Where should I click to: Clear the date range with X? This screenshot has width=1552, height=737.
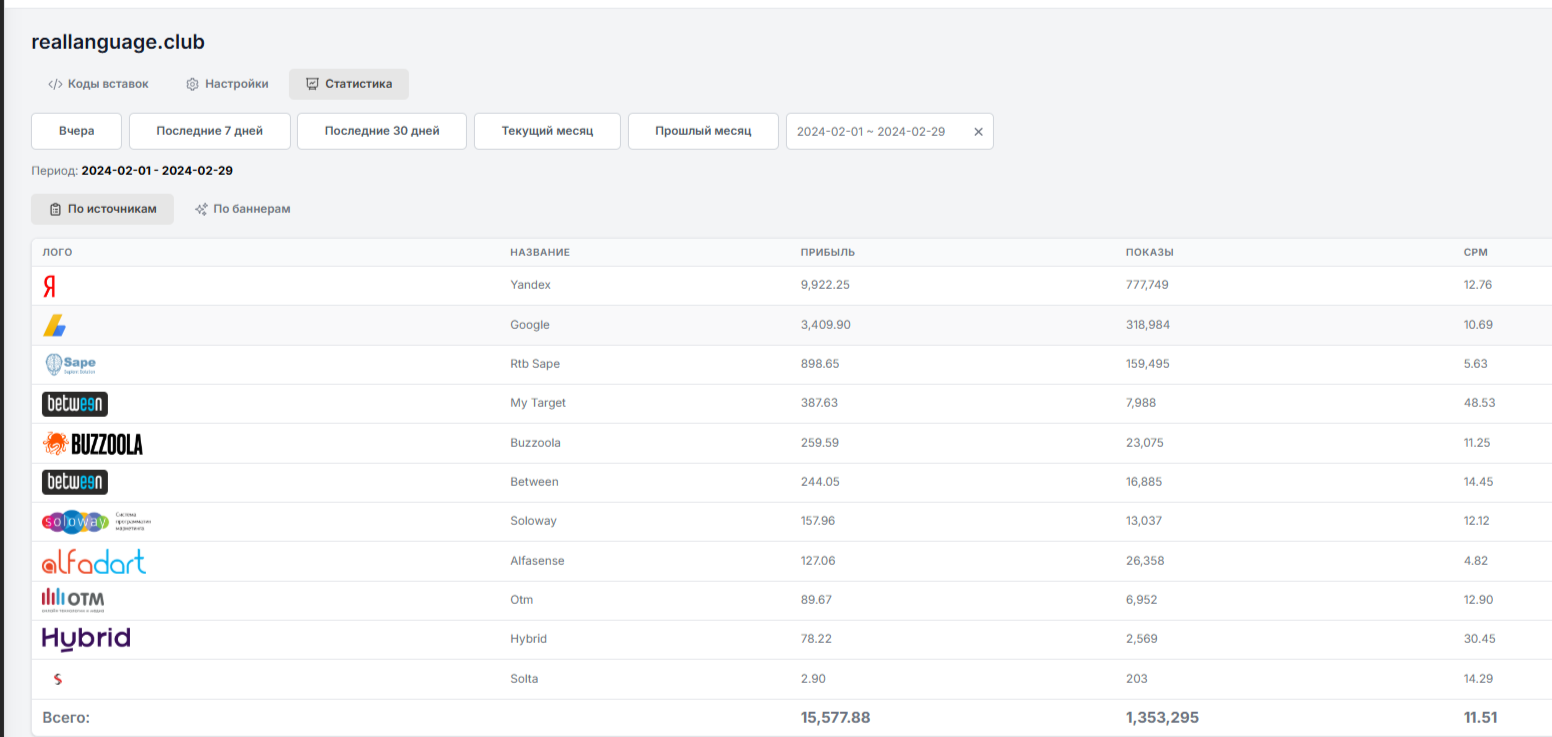click(x=978, y=132)
